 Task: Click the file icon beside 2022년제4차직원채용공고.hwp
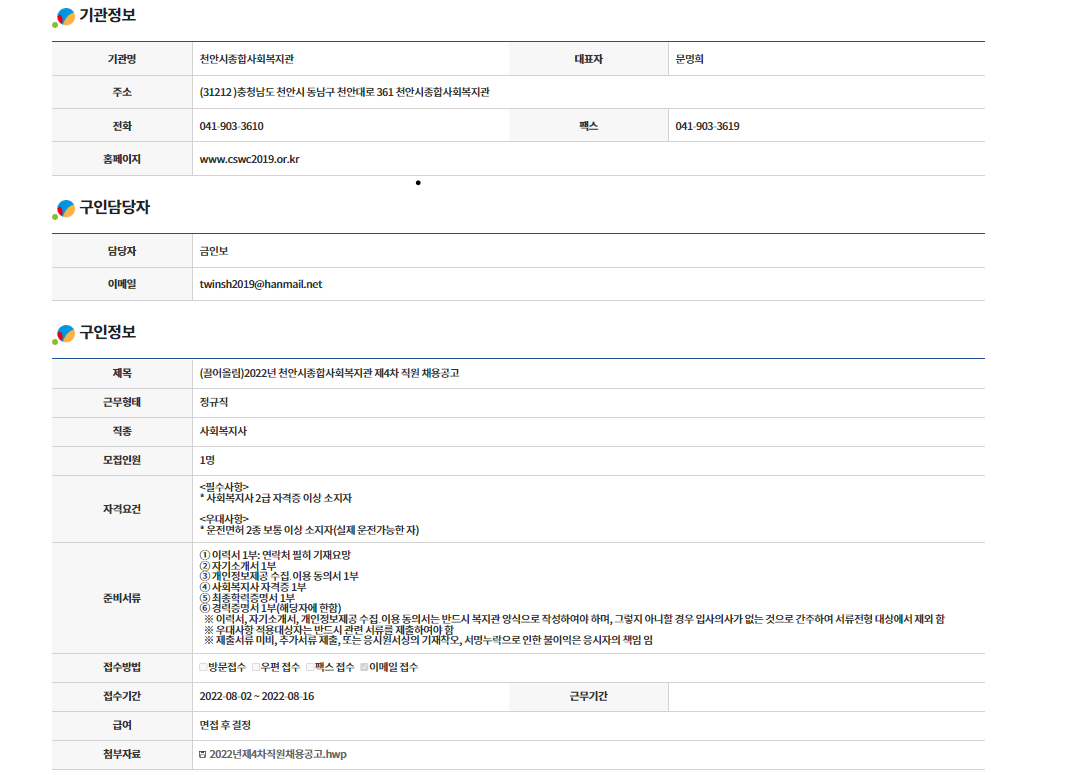click(202, 755)
